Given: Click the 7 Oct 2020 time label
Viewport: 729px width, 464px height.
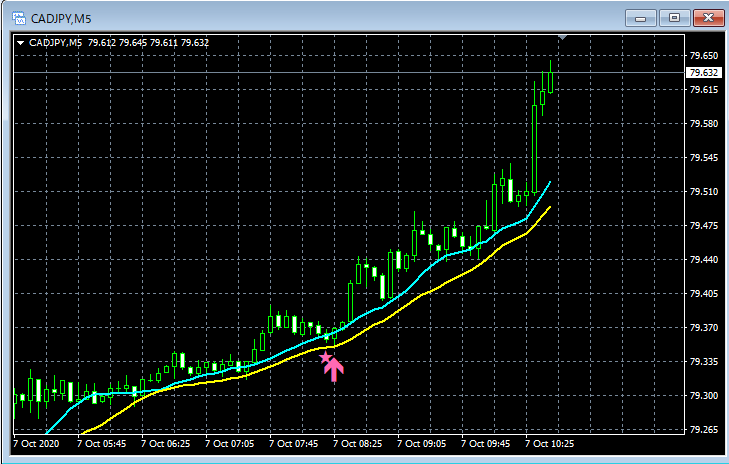Looking at the screenshot, I should point(36,444).
